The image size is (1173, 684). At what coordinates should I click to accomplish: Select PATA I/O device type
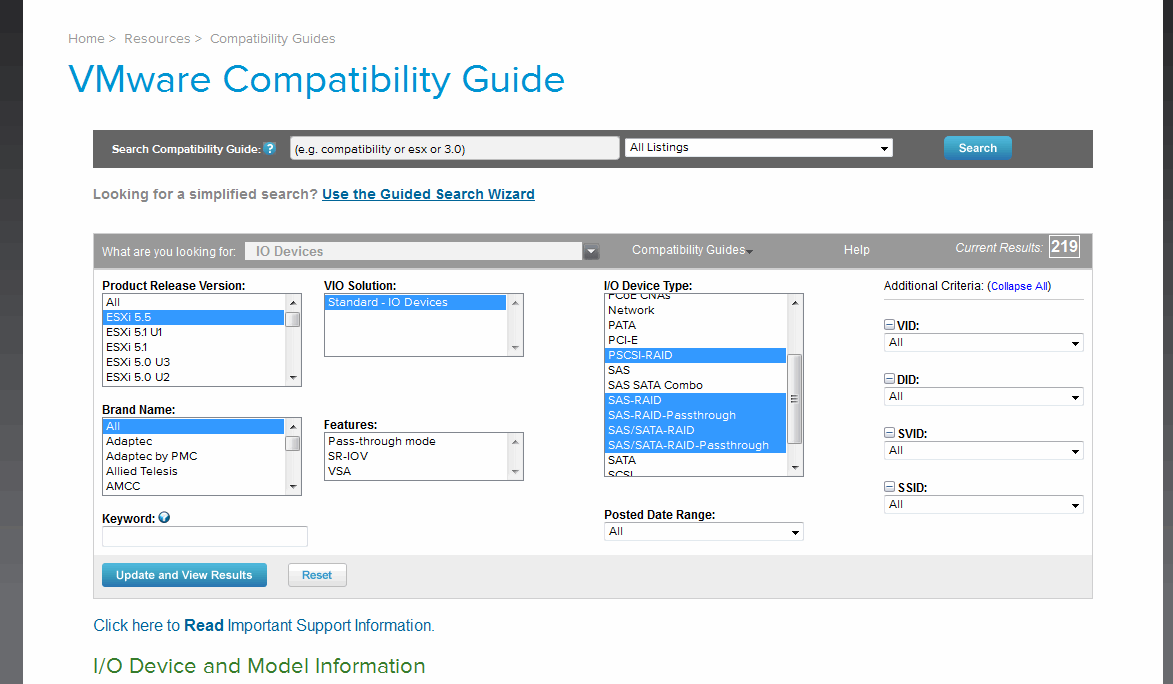[x=695, y=326]
